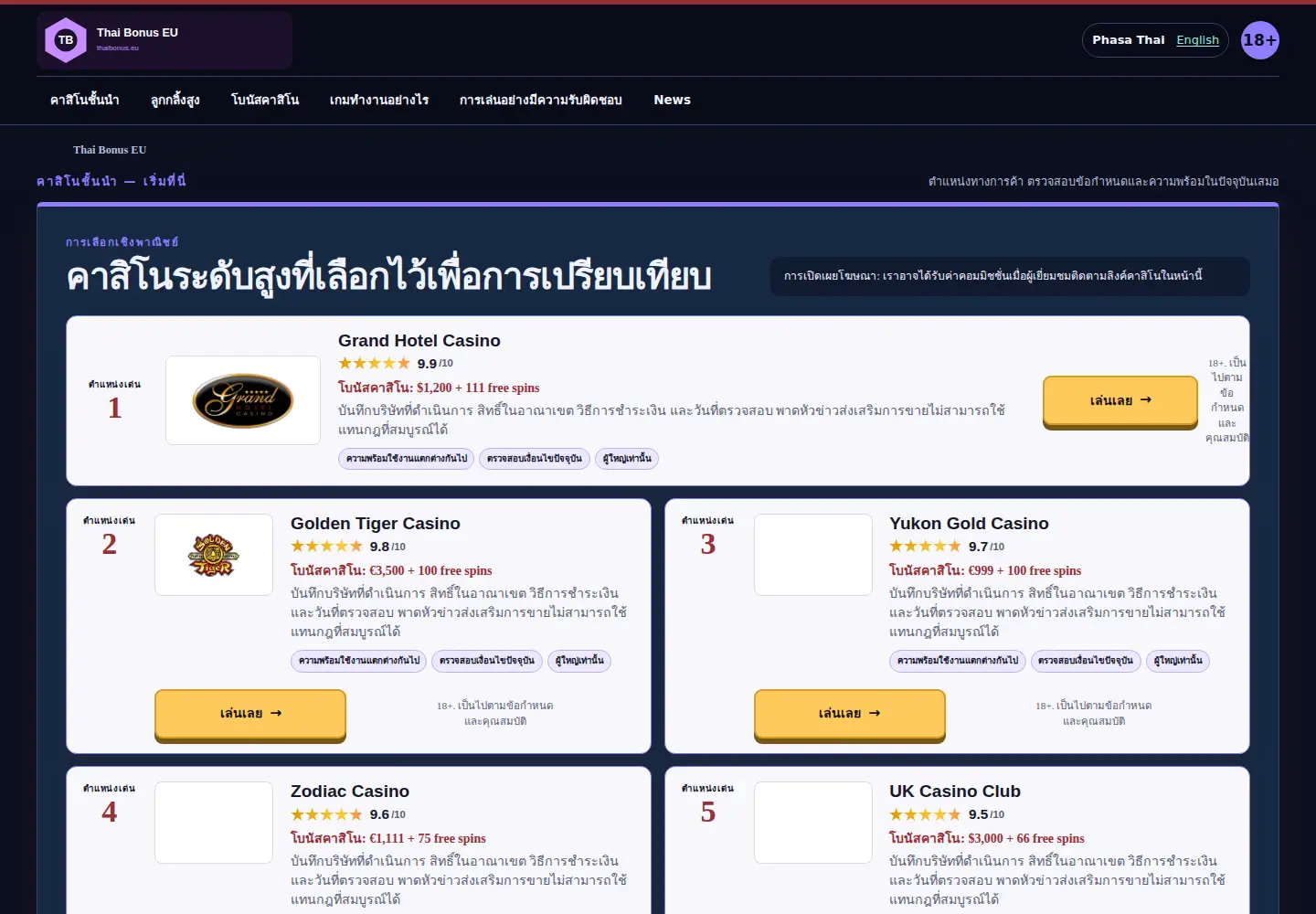
Task: Click the เล่นเลย button for Yukon Gold Casino
Action: click(x=850, y=713)
